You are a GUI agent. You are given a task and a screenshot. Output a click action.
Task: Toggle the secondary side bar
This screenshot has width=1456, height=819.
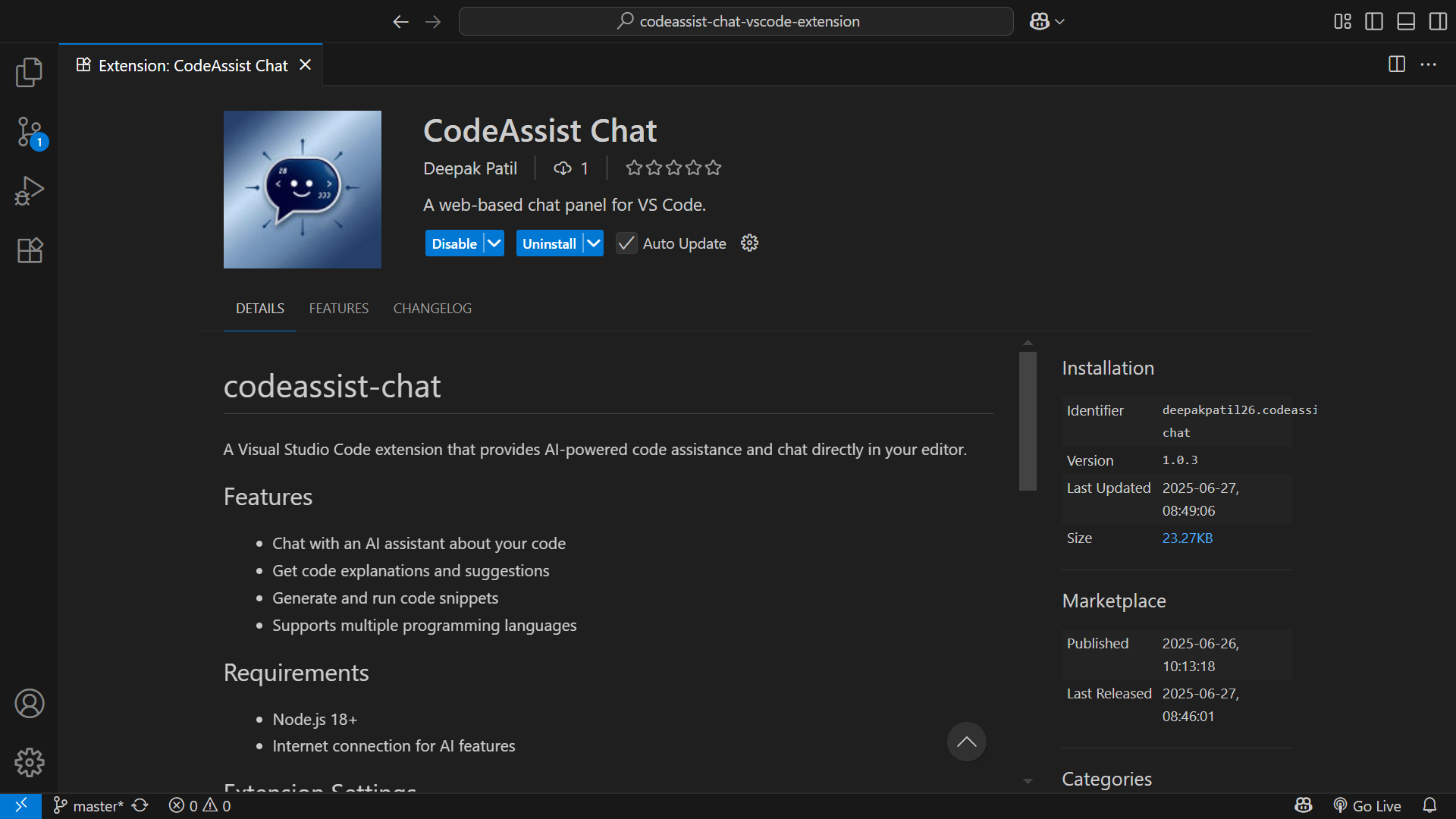point(1437,21)
